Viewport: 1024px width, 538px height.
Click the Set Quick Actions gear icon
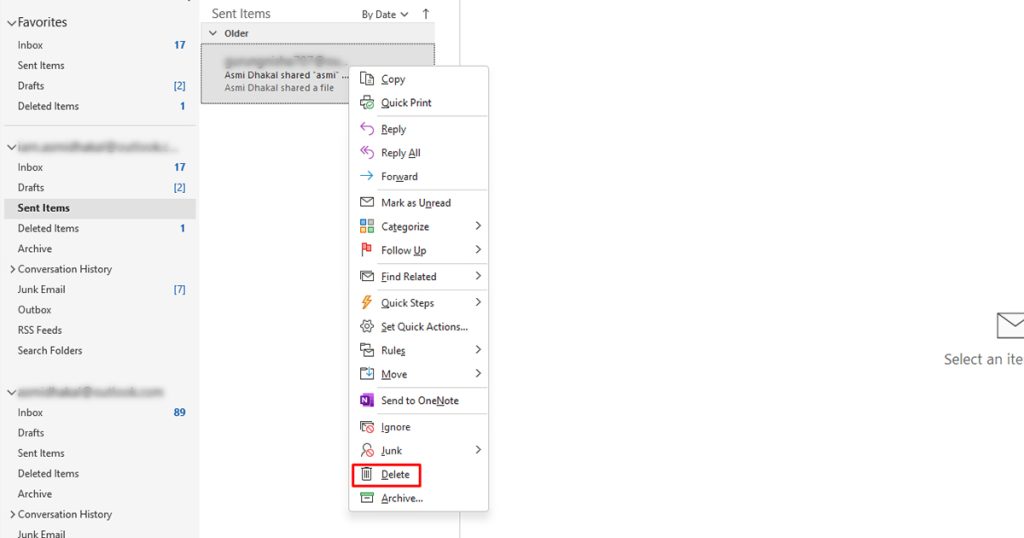367,326
